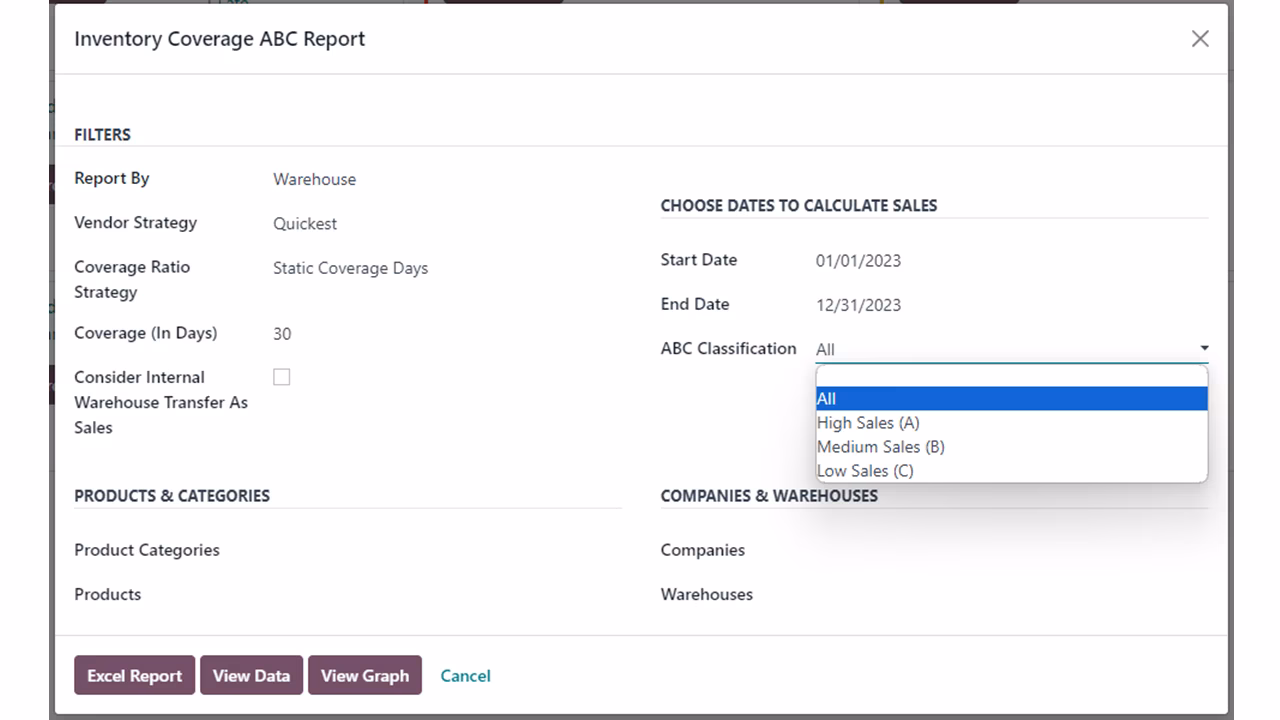Open the Vendor Strategy Quickest selector

click(x=447, y=223)
